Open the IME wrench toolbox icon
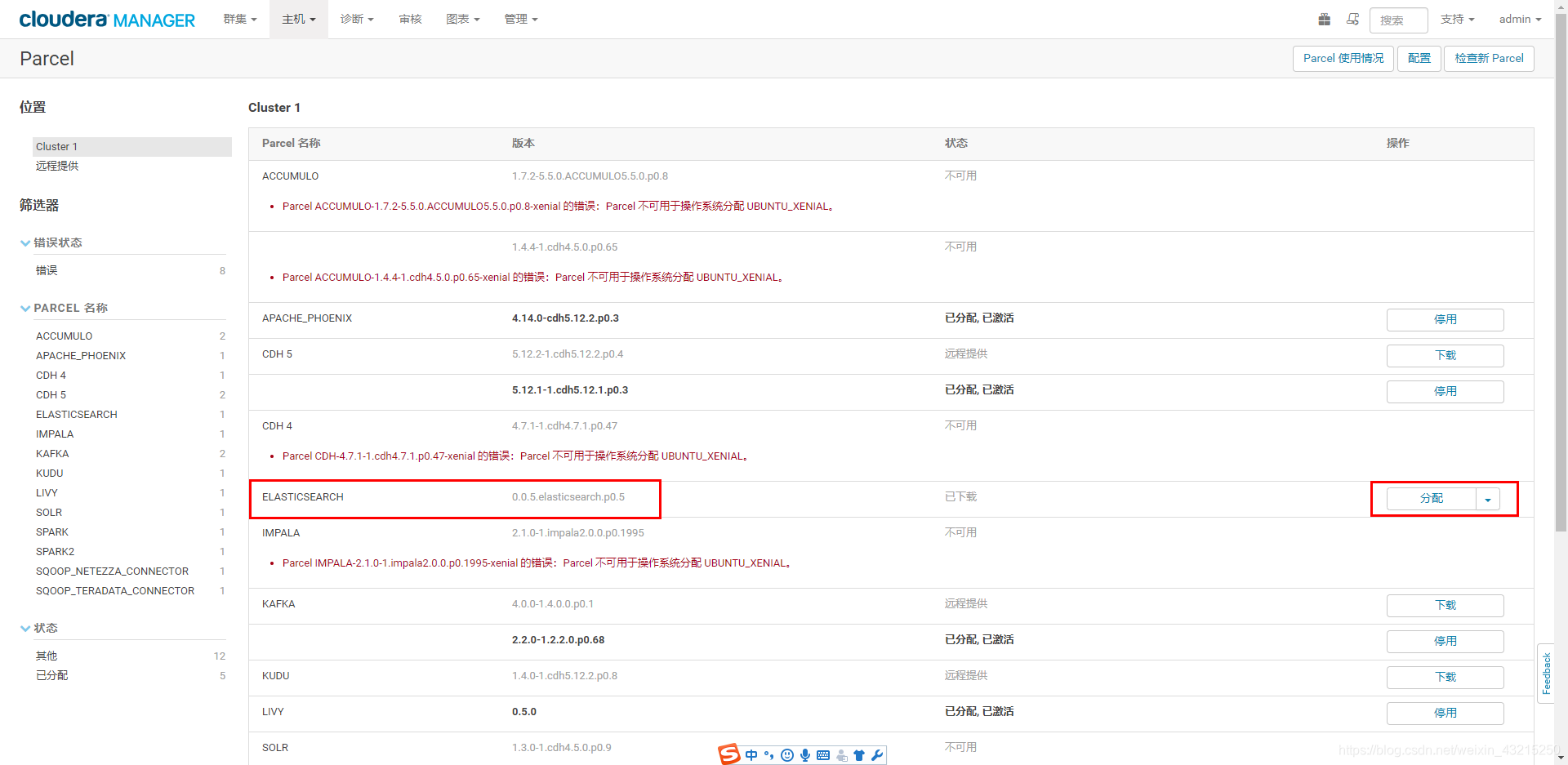The width and height of the screenshot is (1568, 765). (x=877, y=755)
